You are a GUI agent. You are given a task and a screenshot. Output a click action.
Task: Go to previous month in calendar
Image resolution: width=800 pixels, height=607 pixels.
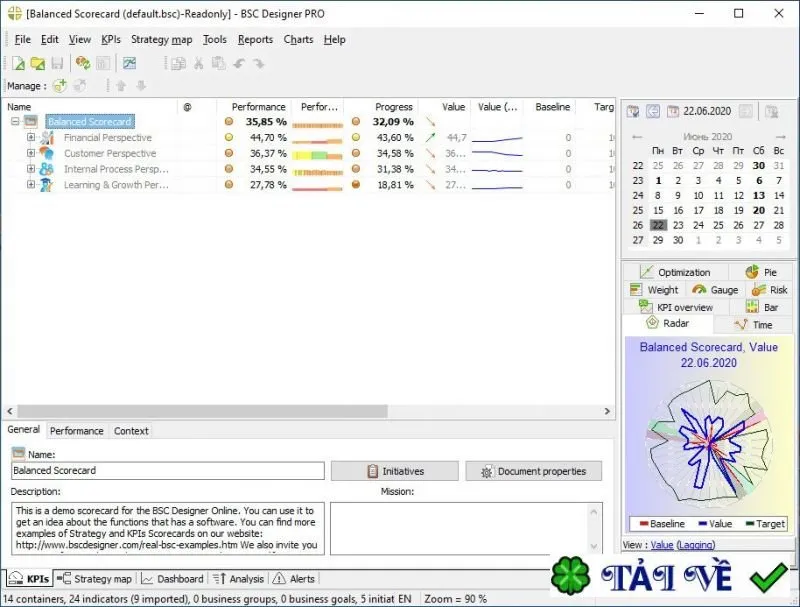pos(637,137)
